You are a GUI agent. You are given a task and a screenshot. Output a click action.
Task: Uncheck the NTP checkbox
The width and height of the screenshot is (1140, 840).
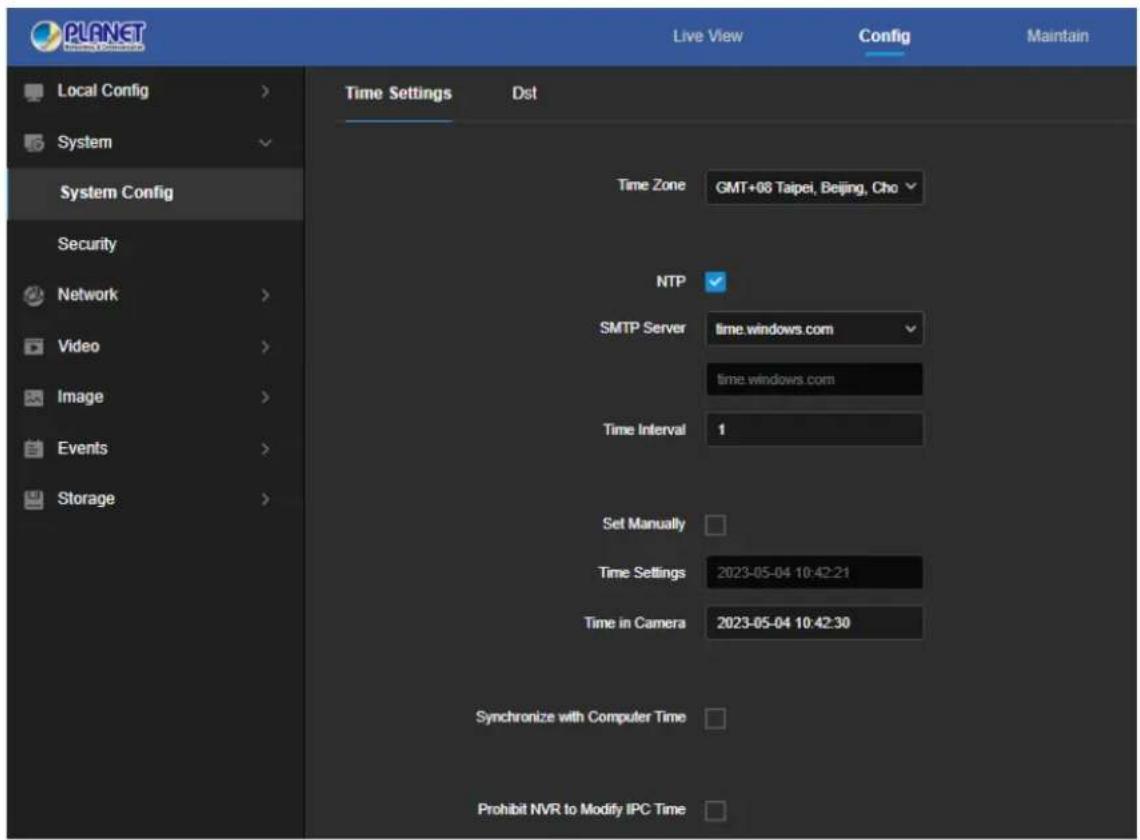(715, 281)
